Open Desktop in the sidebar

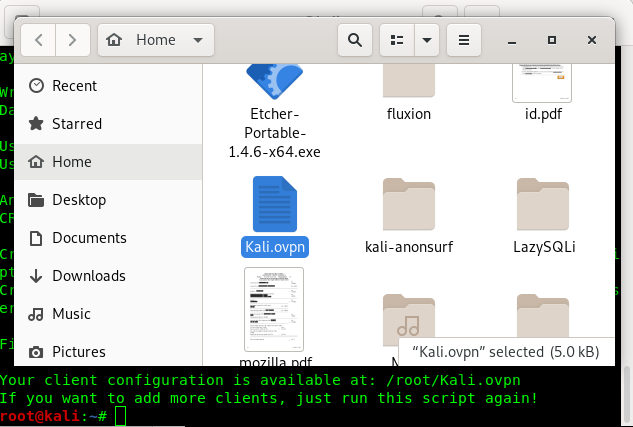coord(108,200)
